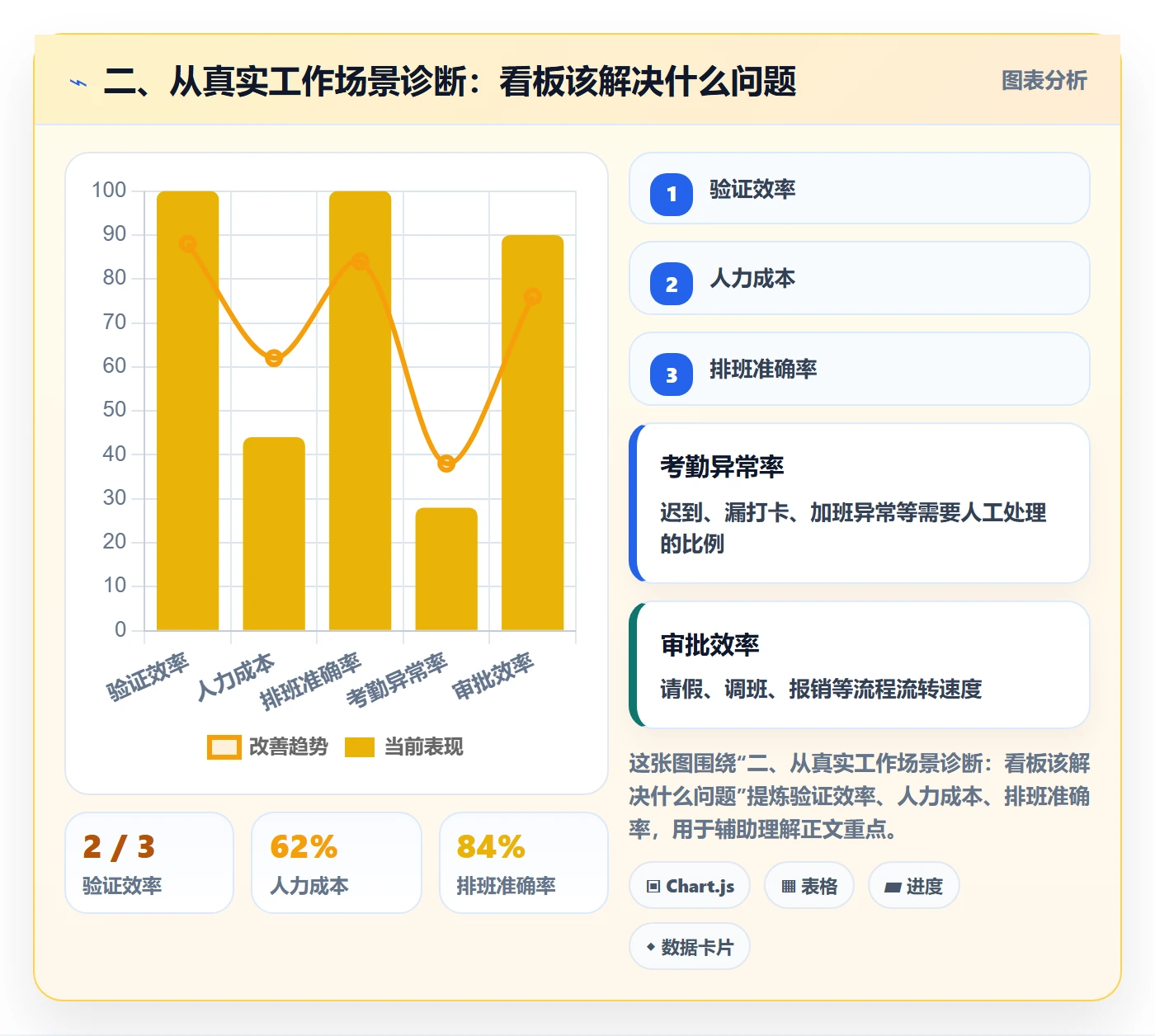Click the 2 / 3 stat value

119,847
